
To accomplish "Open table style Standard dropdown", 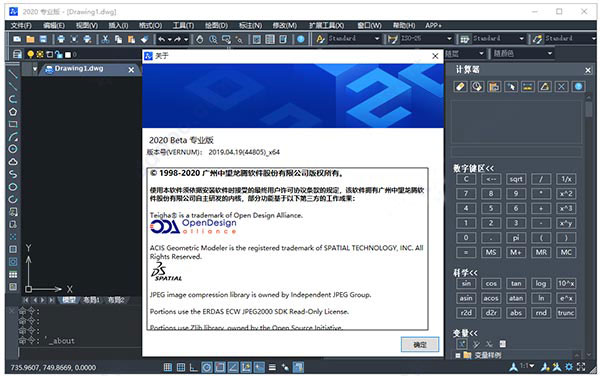I will [x=499, y=39].
